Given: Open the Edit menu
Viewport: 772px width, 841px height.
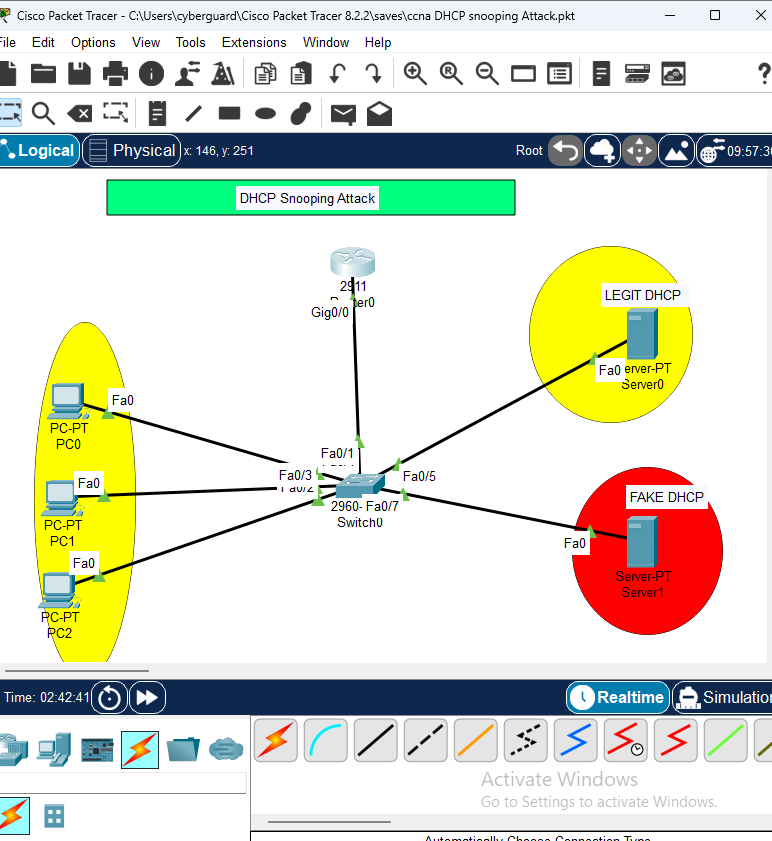Looking at the screenshot, I should coord(43,42).
